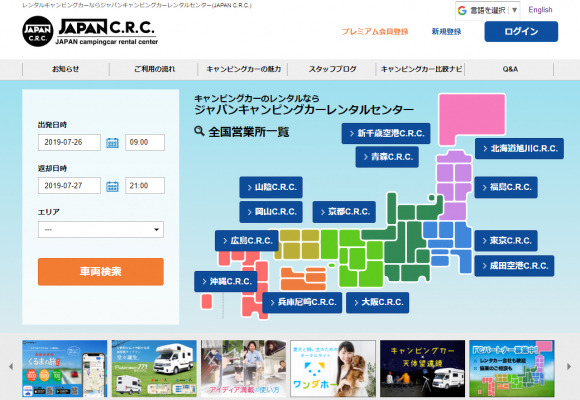Image resolution: width=580 pixels, height=400 pixels.
Task: Open the お知らせ navigation tab
Action: point(65,69)
